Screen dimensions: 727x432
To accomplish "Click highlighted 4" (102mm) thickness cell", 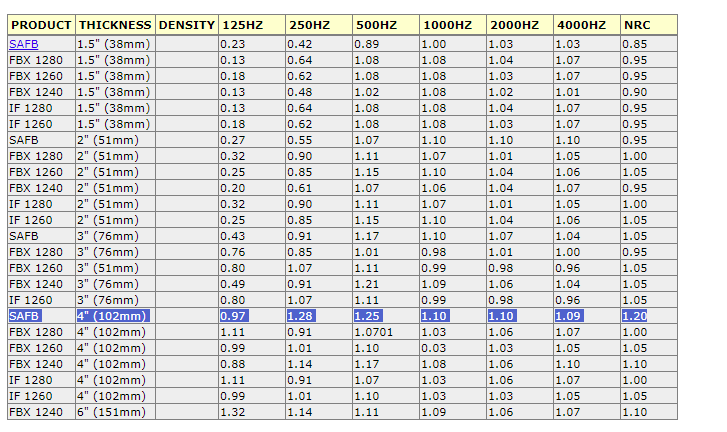I will tap(113, 316).
